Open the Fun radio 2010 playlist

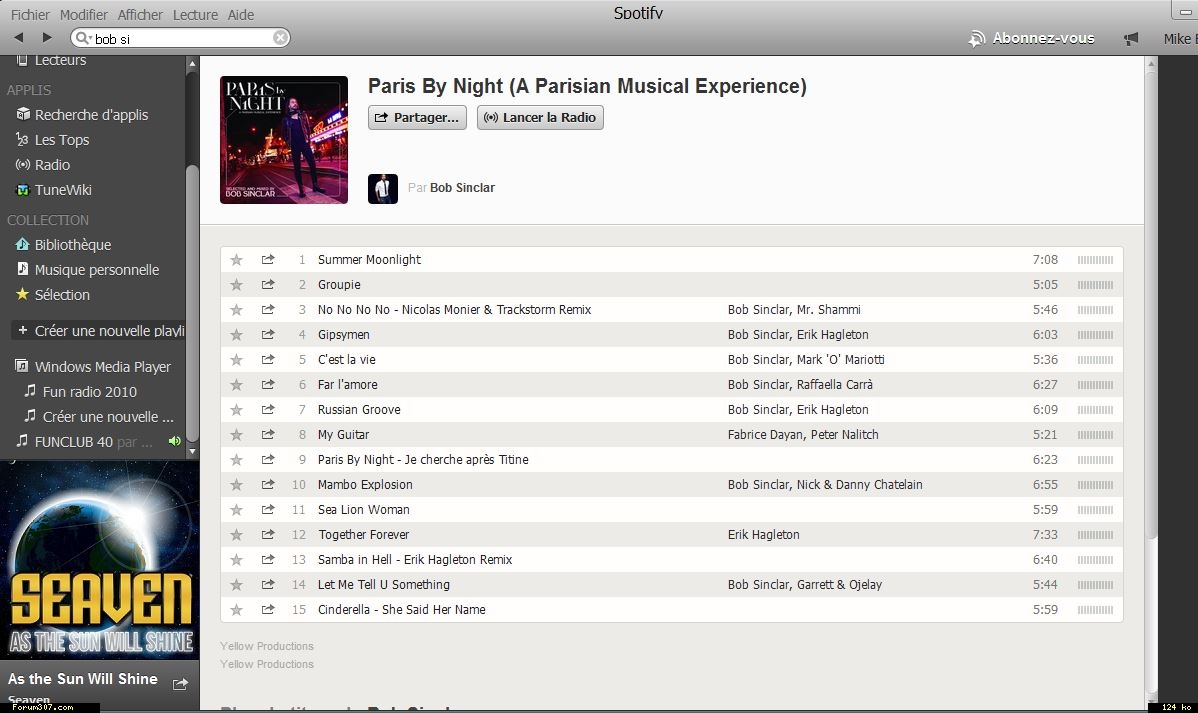click(89, 392)
